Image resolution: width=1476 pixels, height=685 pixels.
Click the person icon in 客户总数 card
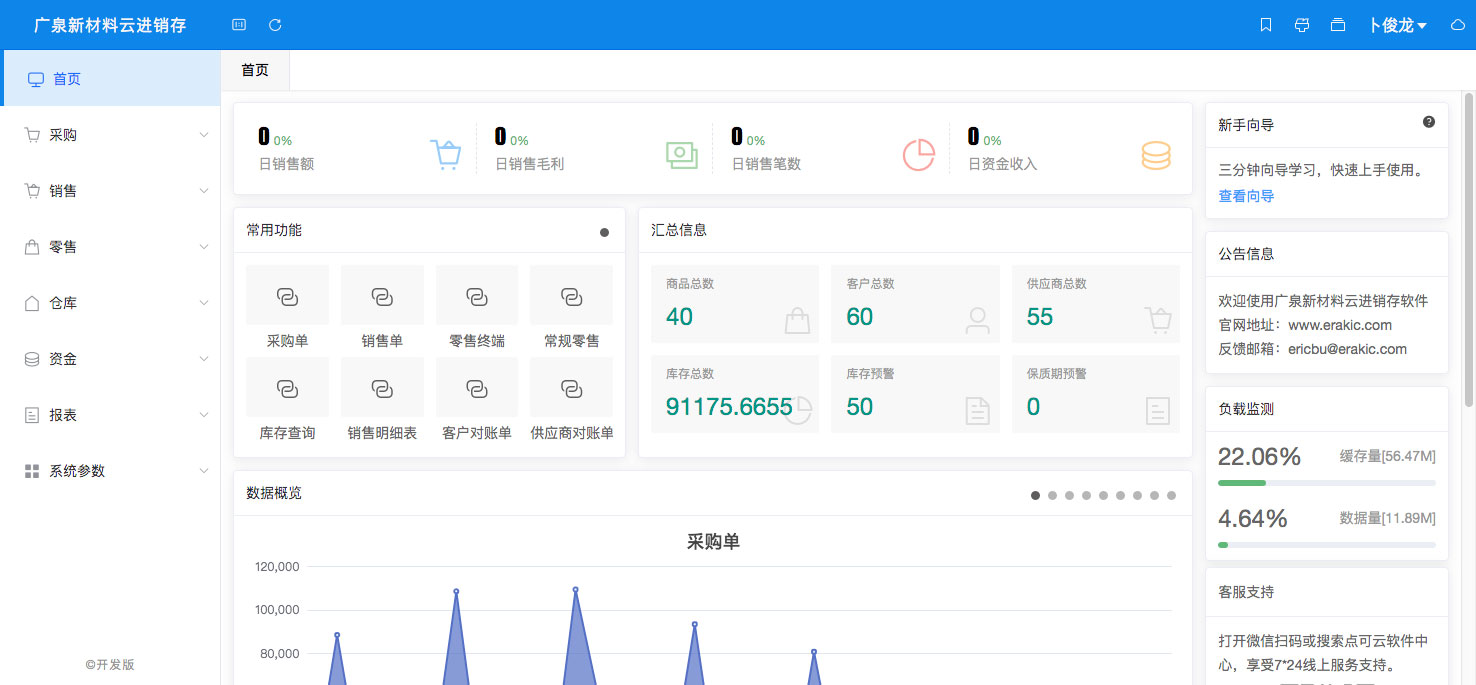pos(977,320)
